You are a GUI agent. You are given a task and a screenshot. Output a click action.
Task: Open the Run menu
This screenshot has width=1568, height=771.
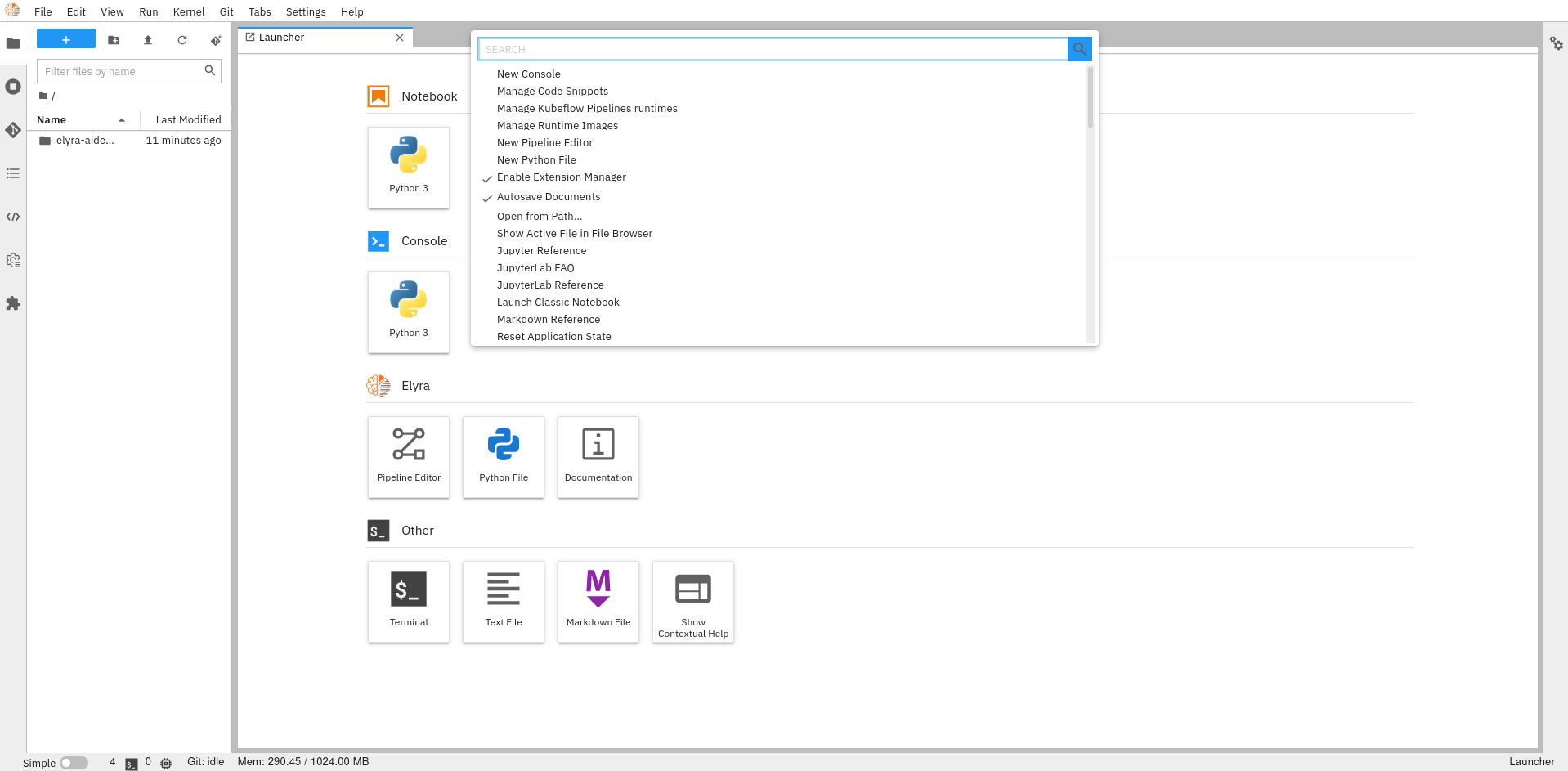coord(149,11)
